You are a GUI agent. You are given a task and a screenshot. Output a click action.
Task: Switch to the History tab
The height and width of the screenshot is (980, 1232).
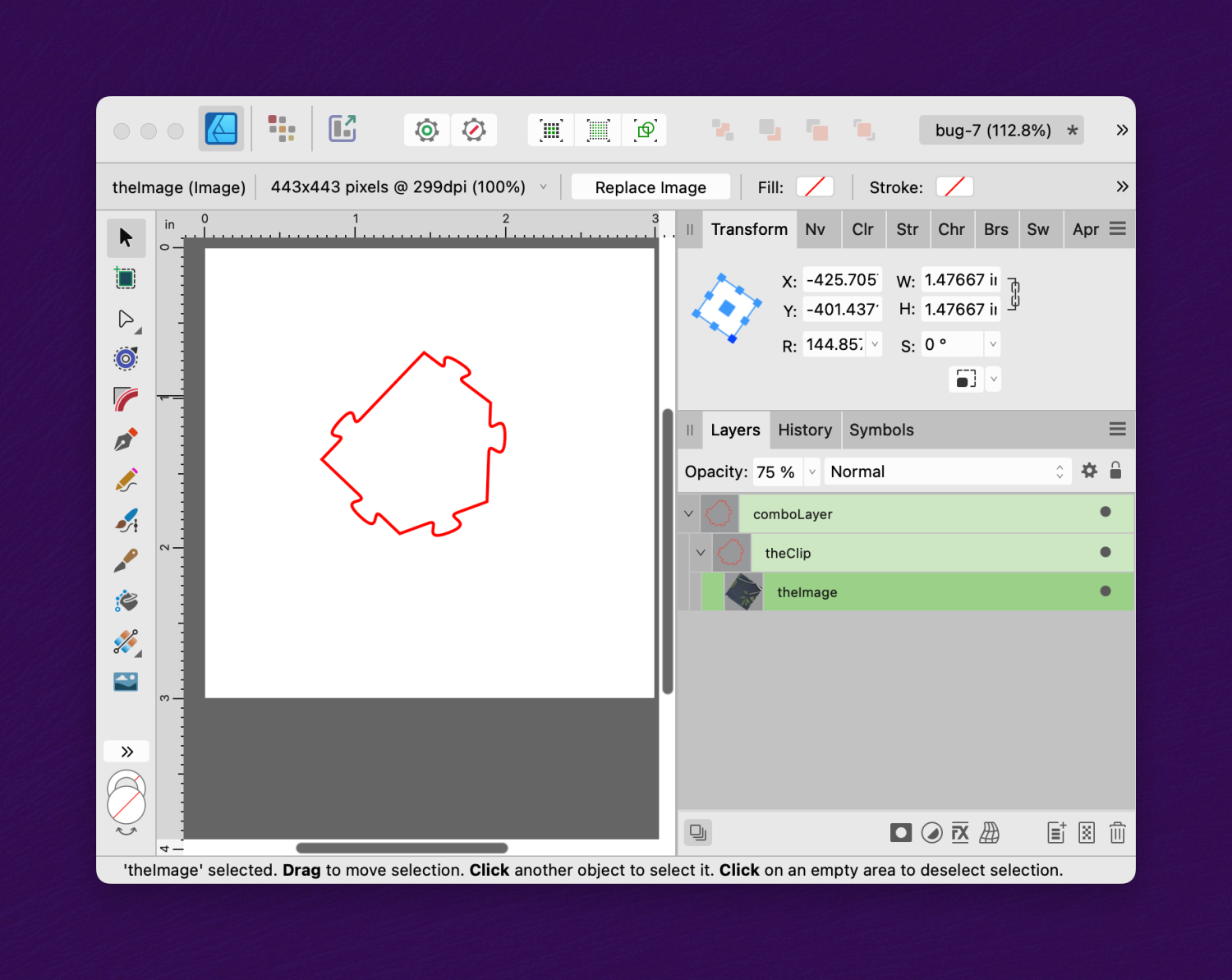coord(804,430)
